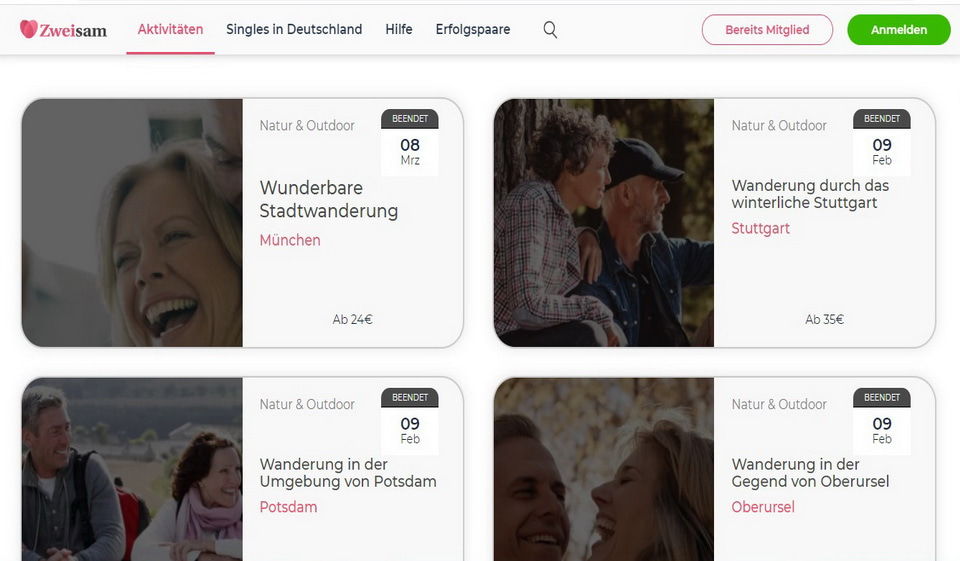Viewport: 960px width, 561px height.
Task: Click the Oberursel location link
Action: [x=763, y=507]
